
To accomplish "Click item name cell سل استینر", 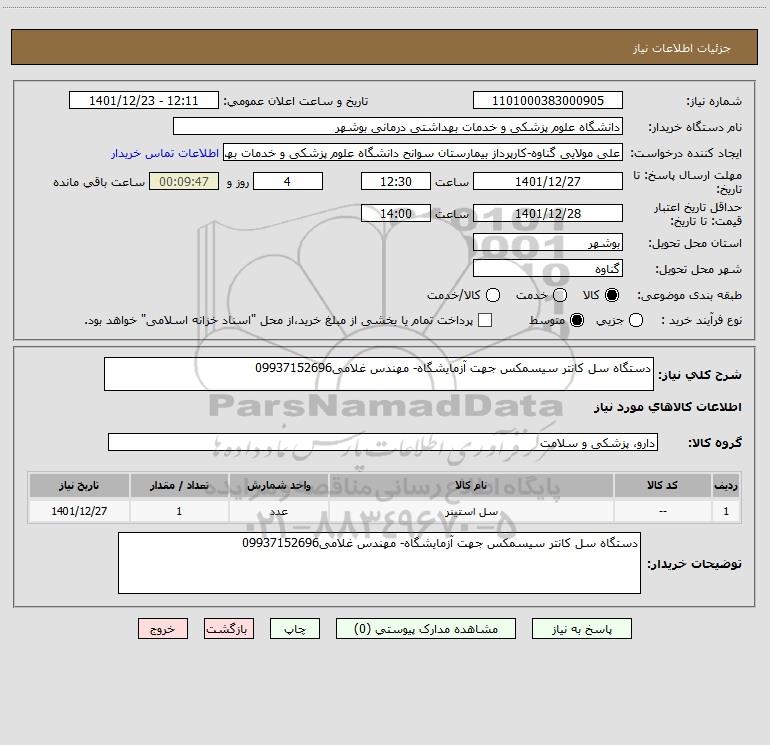I will coord(470,512).
